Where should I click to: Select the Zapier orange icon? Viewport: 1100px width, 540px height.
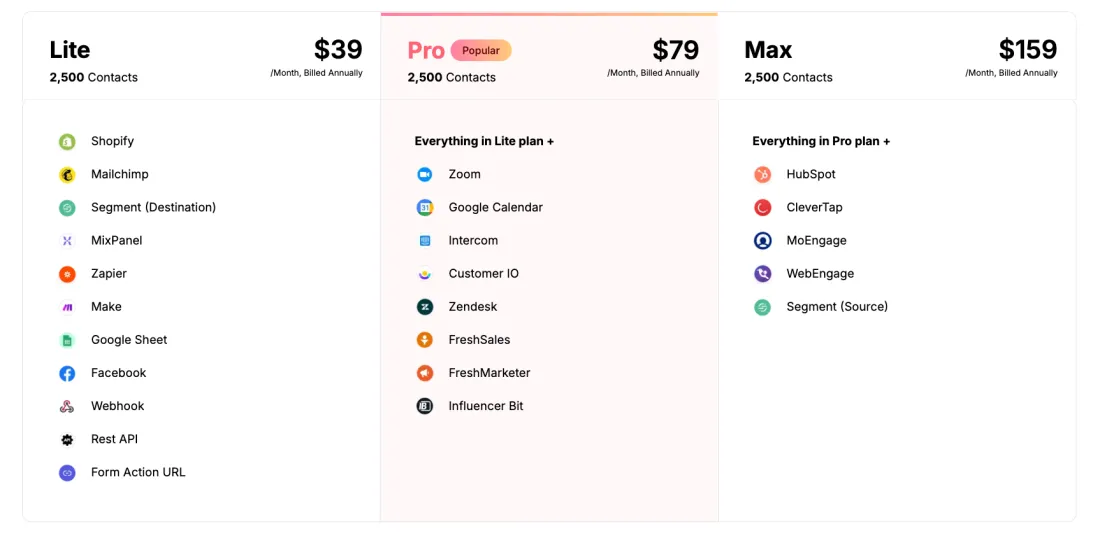pos(67,274)
